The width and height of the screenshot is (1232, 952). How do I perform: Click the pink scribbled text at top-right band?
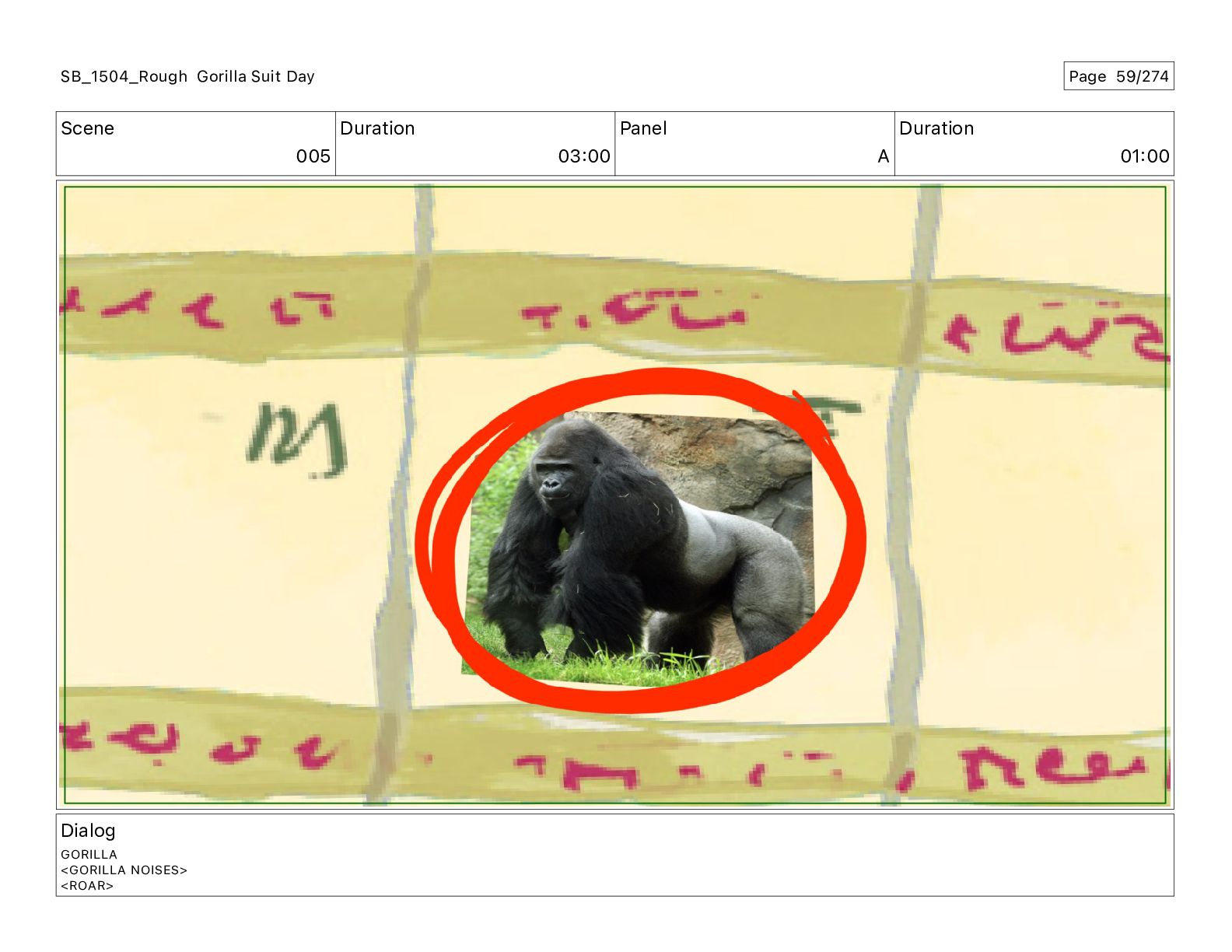[x=1054, y=333]
